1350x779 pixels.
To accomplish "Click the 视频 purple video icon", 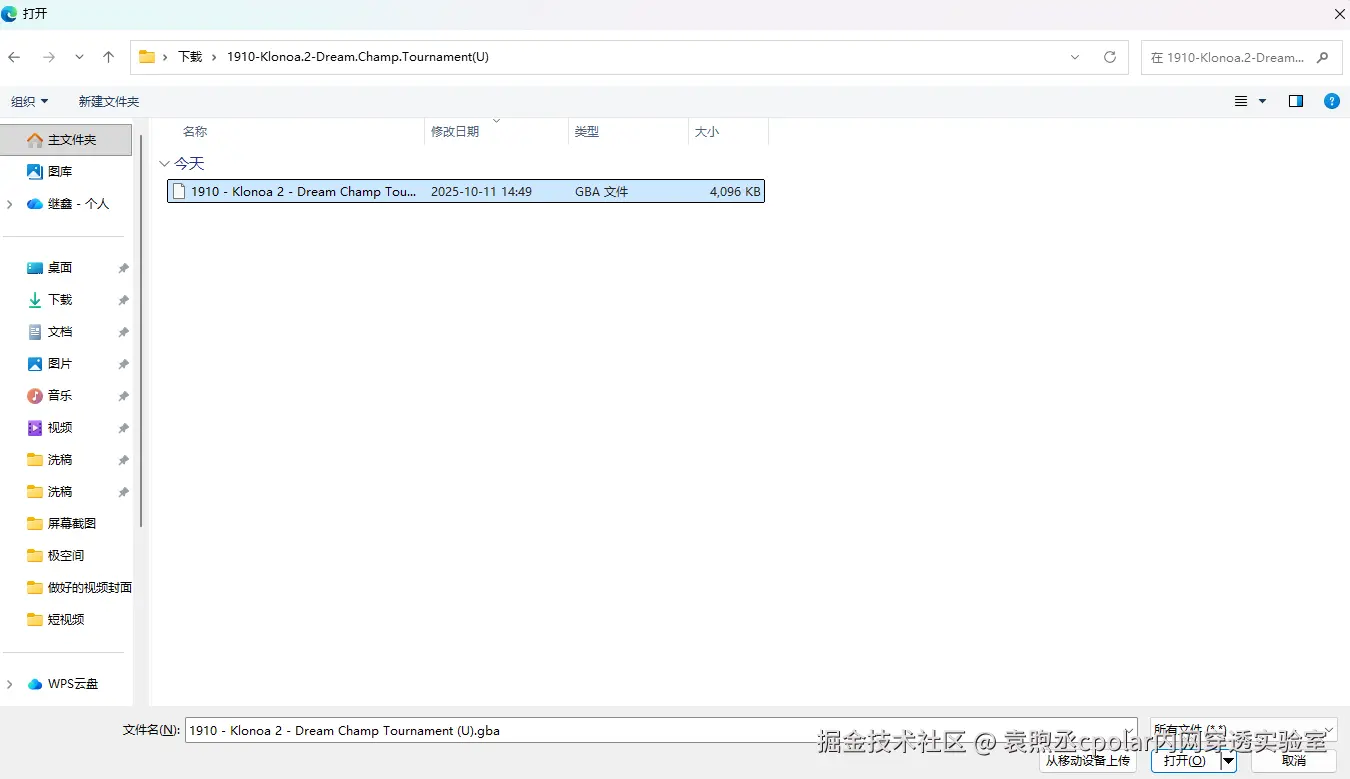I will click(x=35, y=428).
